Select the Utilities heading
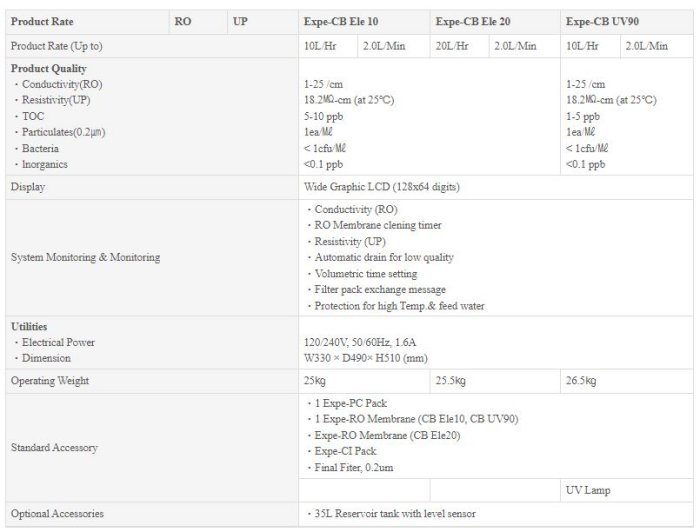The width and height of the screenshot is (700, 532). pos(29,326)
